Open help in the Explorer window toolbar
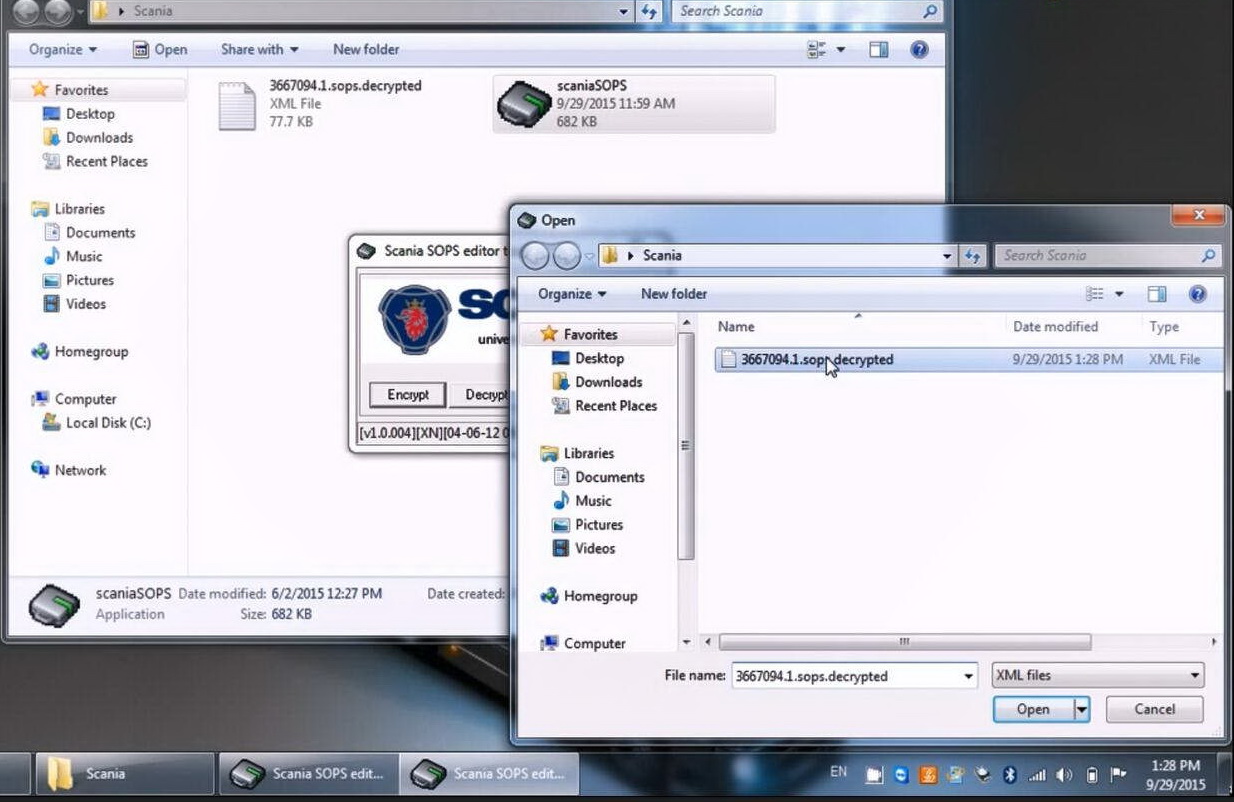Screen dimensions: 1234x802 point(919,49)
